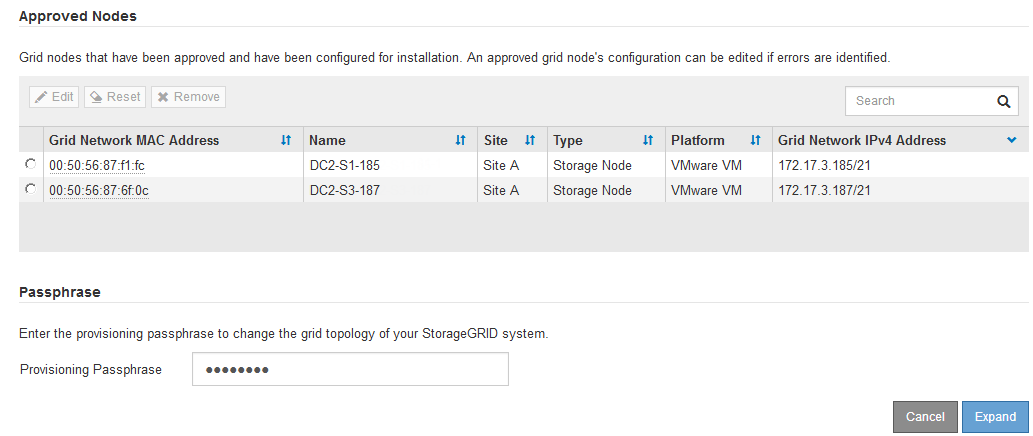Open MAC address 00:50:56:87:f1:fc link
This screenshot has height=436, width=1033.
click(98, 165)
